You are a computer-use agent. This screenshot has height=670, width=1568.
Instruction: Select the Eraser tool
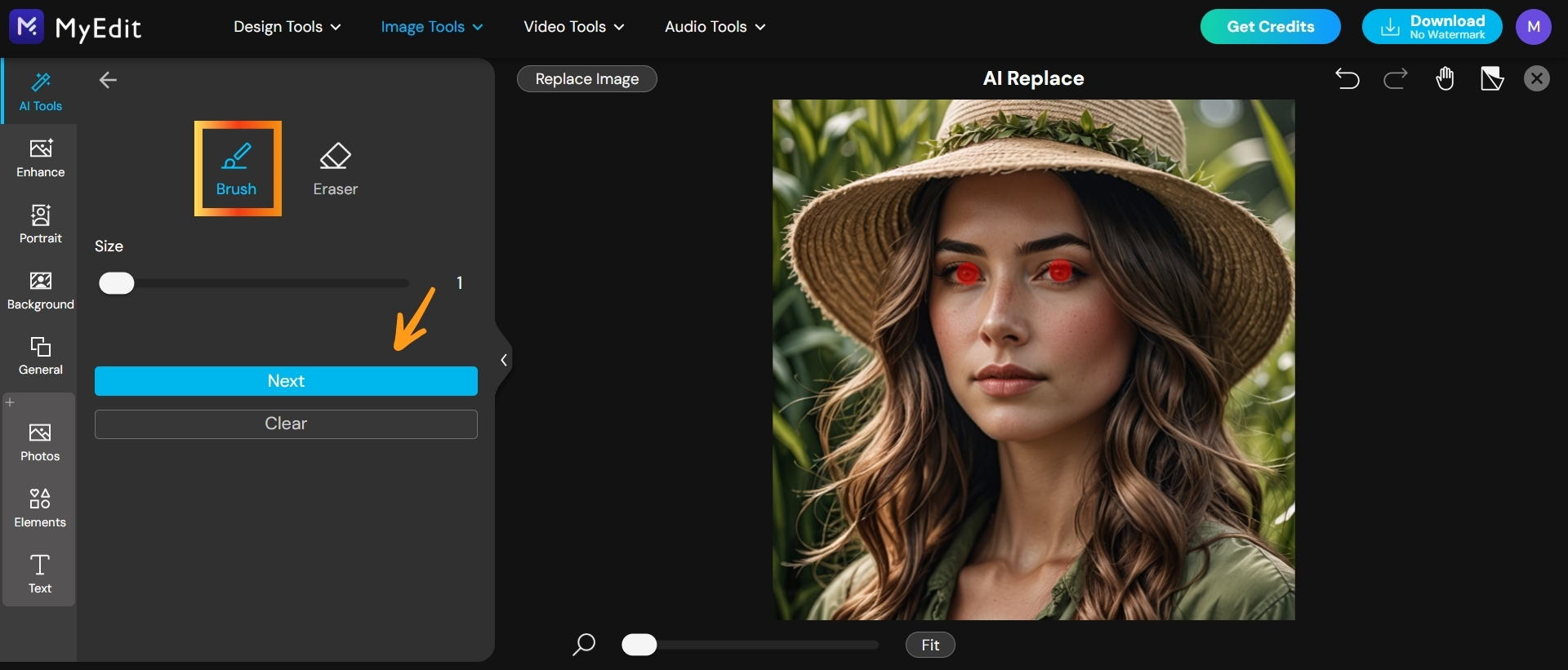(x=335, y=169)
